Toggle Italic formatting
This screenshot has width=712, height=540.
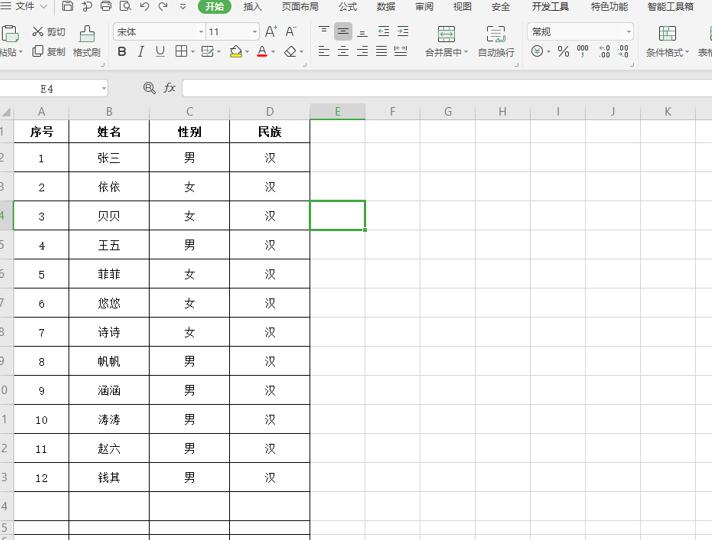[x=141, y=51]
